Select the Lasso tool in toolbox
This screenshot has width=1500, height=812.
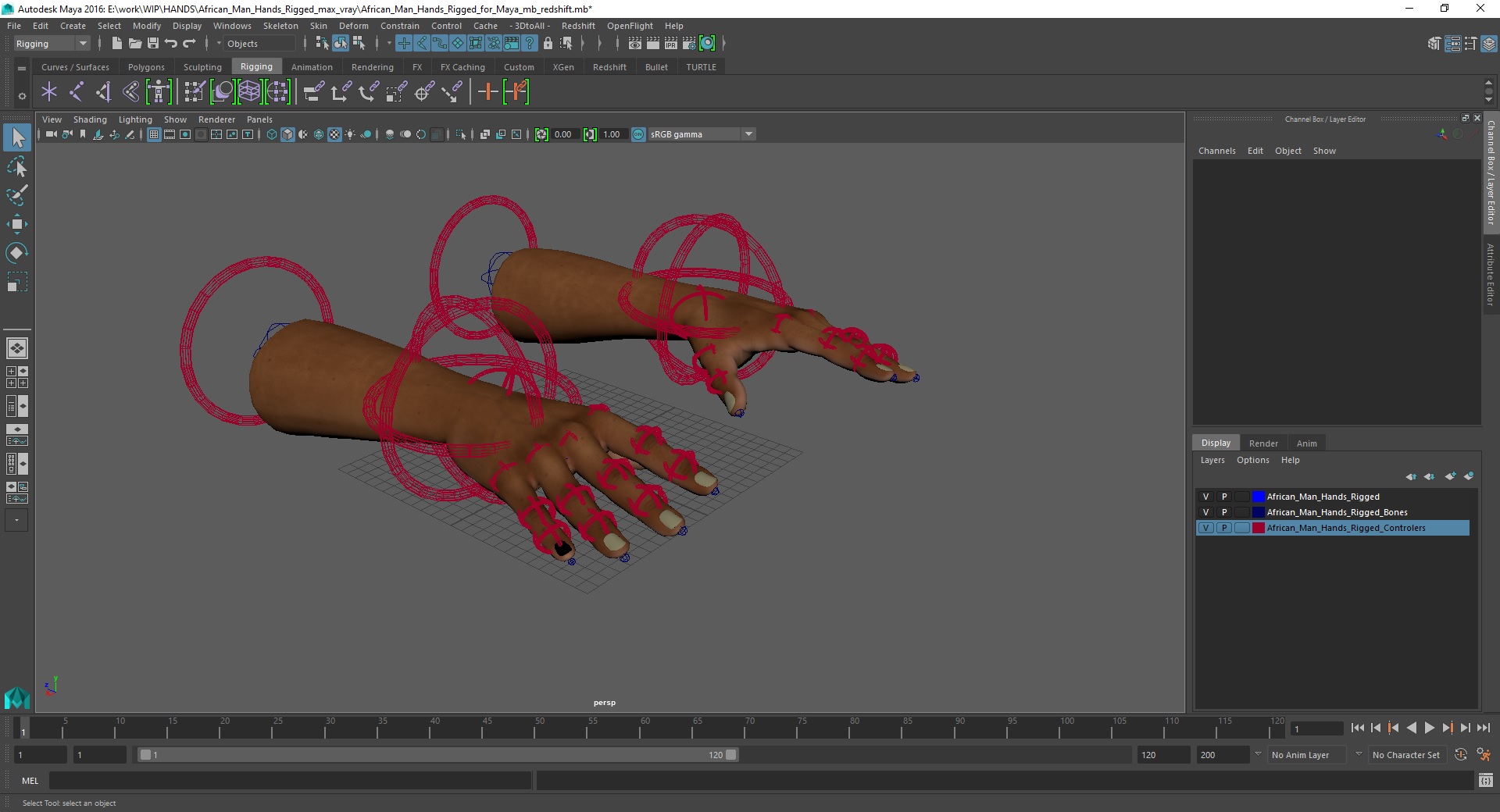click(16, 167)
